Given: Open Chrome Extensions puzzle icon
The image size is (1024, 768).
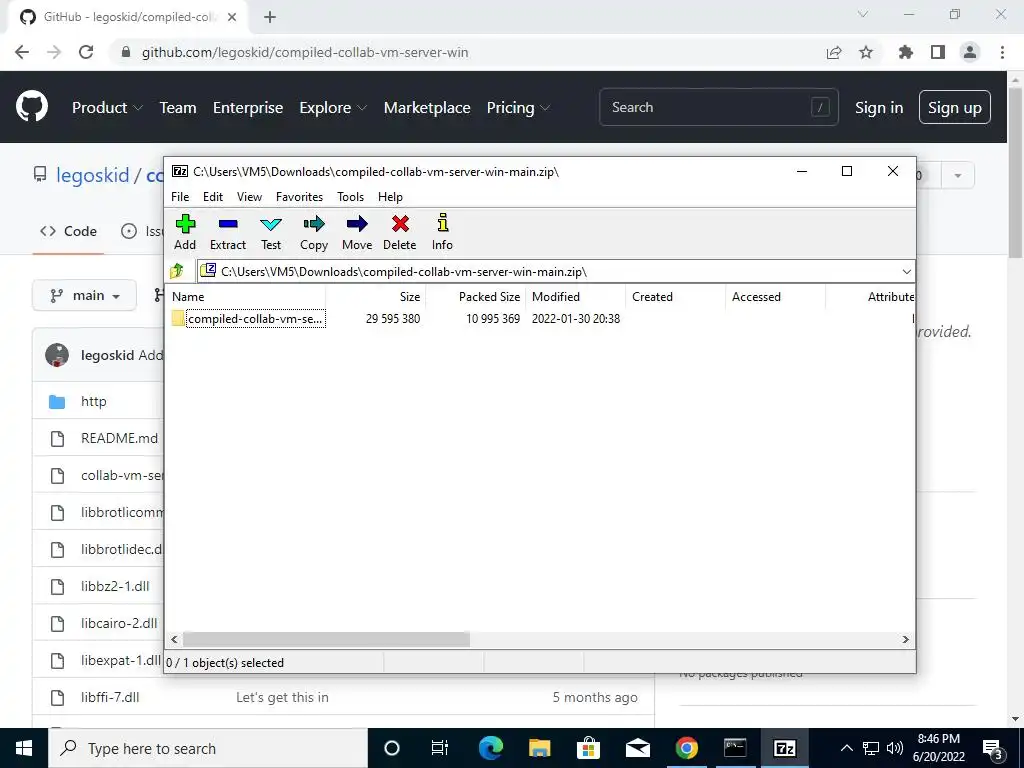Looking at the screenshot, I should 906,52.
